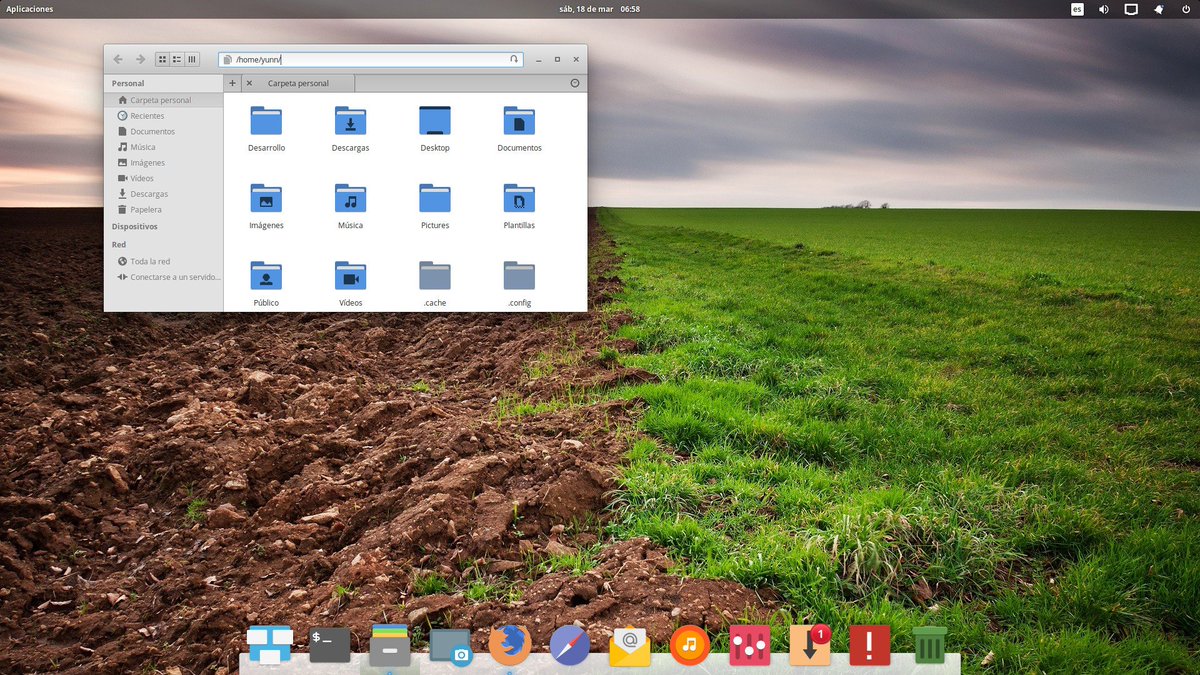
Task: Open red exclamation app in dock
Action: click(x=870, y=646)
